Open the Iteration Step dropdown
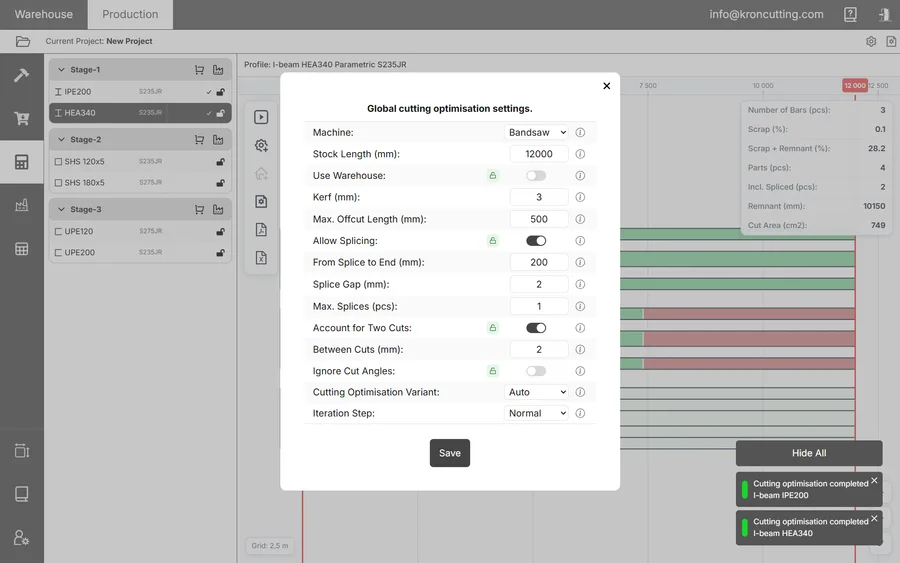The width and height of the screenshot is (900, 563). pyautogui.click(x=536, y=413)
